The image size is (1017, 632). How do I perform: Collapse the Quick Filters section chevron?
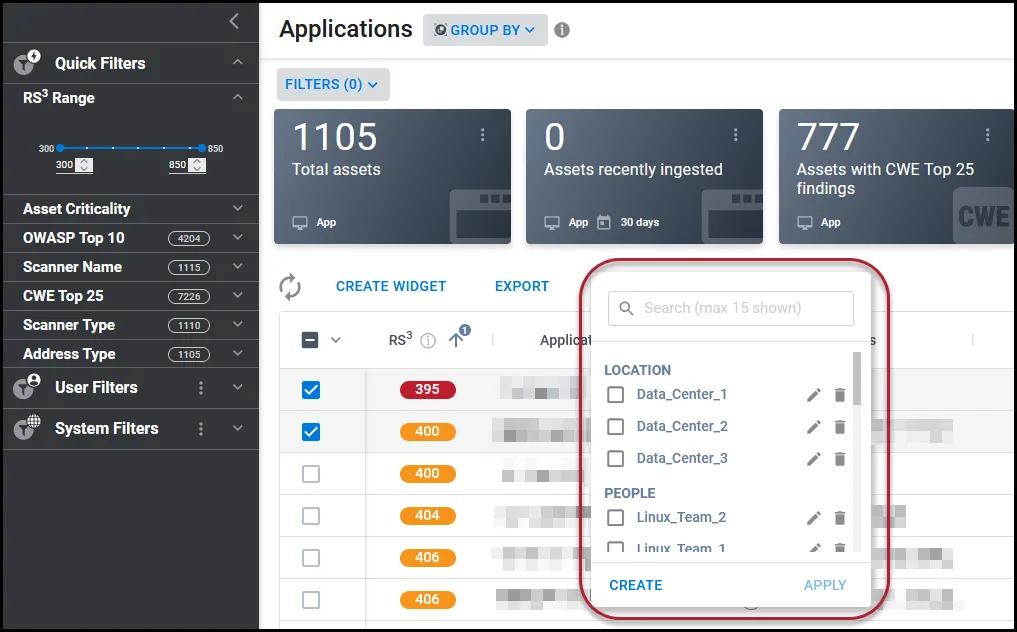tap(238, 62)
